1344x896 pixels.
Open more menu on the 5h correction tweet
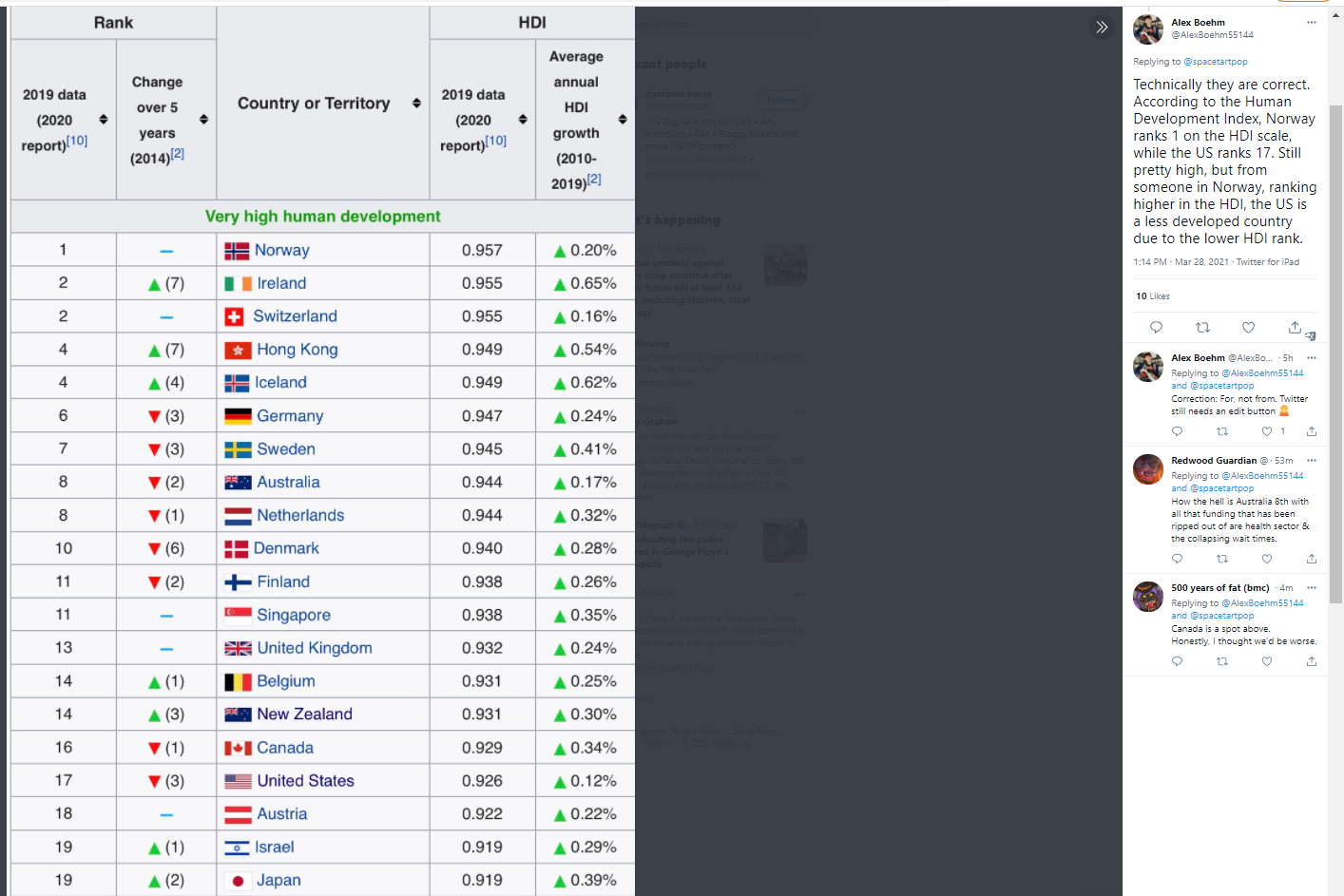coord(1312,358)
